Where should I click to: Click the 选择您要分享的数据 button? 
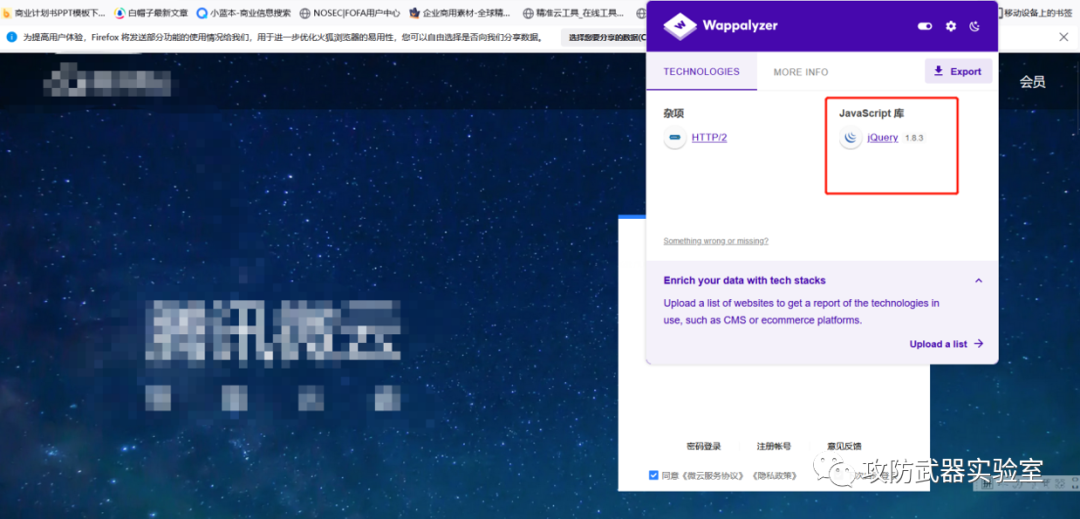[604, 37]
